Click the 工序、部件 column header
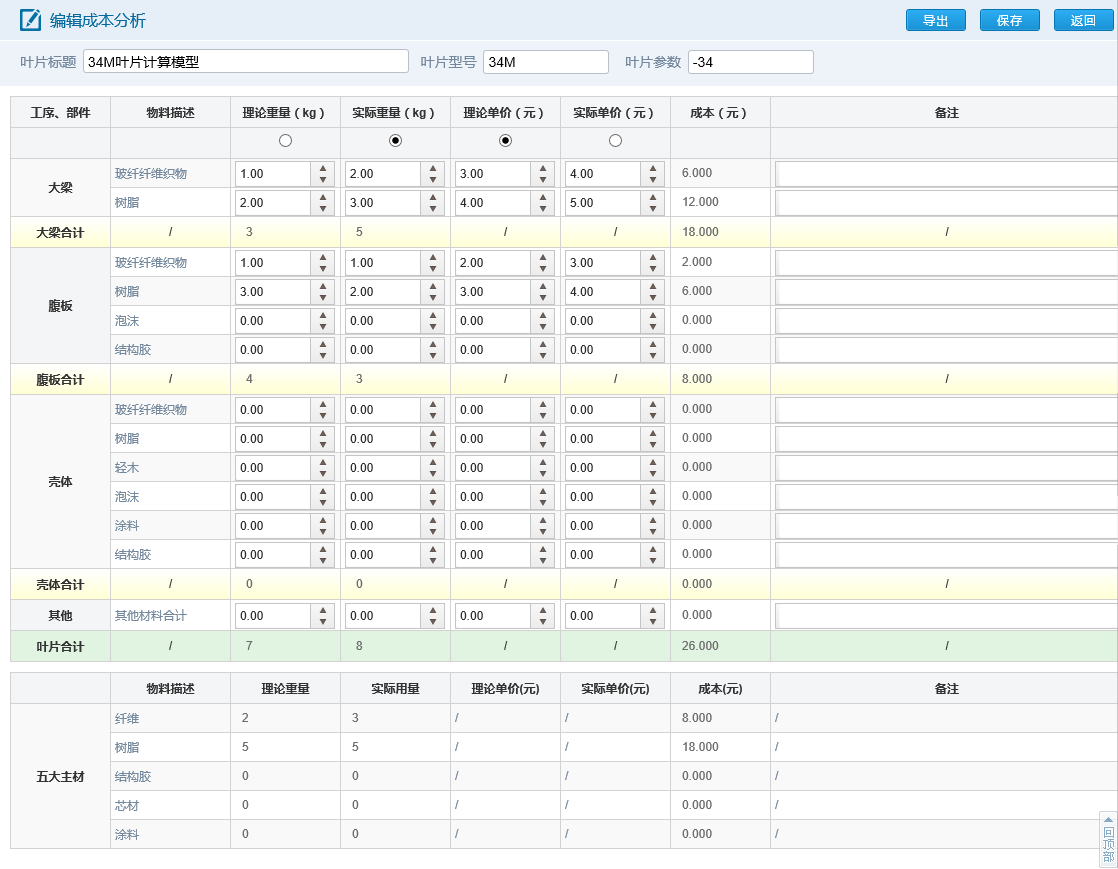This screenshot has height=869, width=1118. point(61,113)
